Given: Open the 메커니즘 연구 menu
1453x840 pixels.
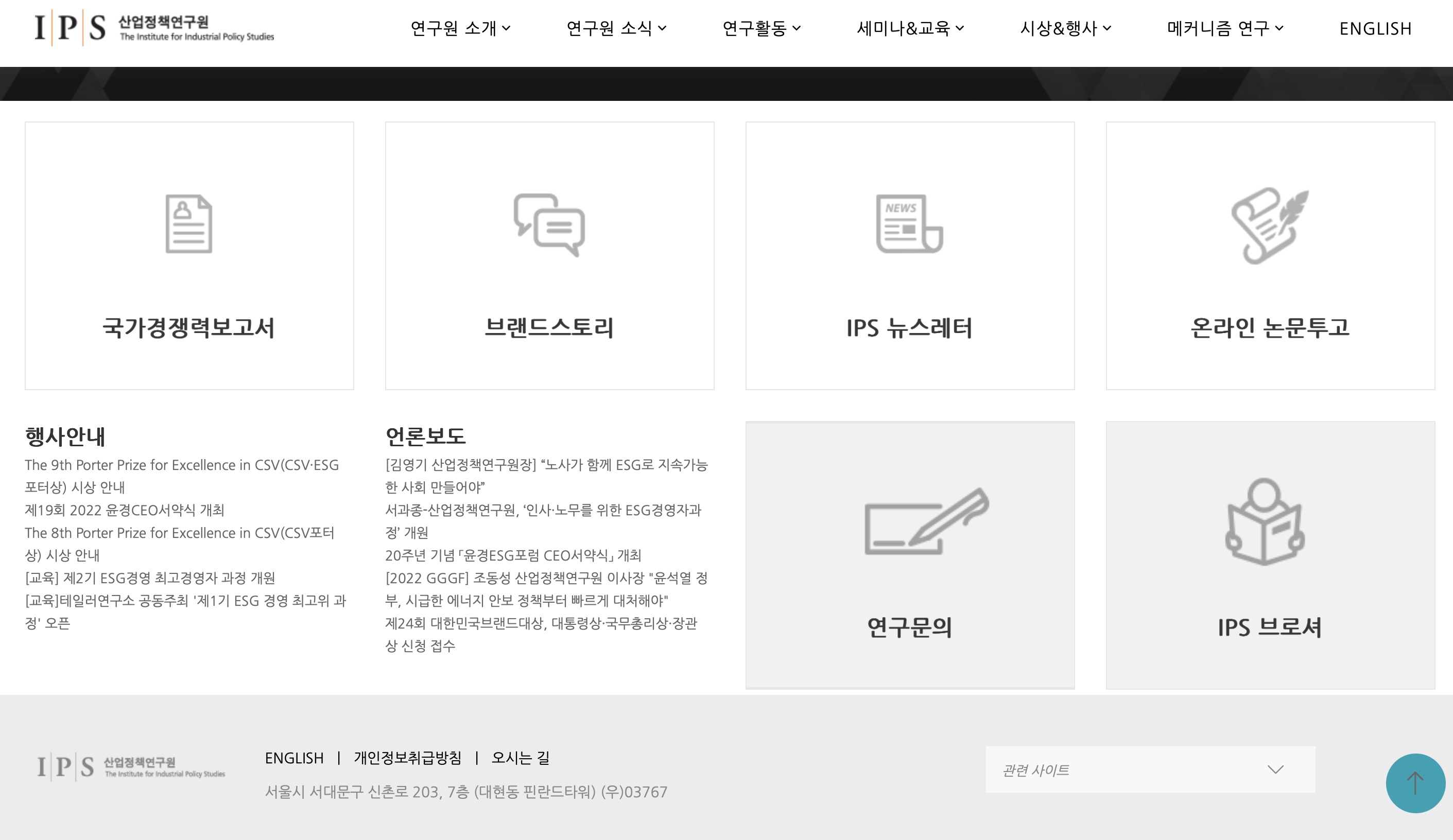Looking at the screenshot, I should 1225,28.
